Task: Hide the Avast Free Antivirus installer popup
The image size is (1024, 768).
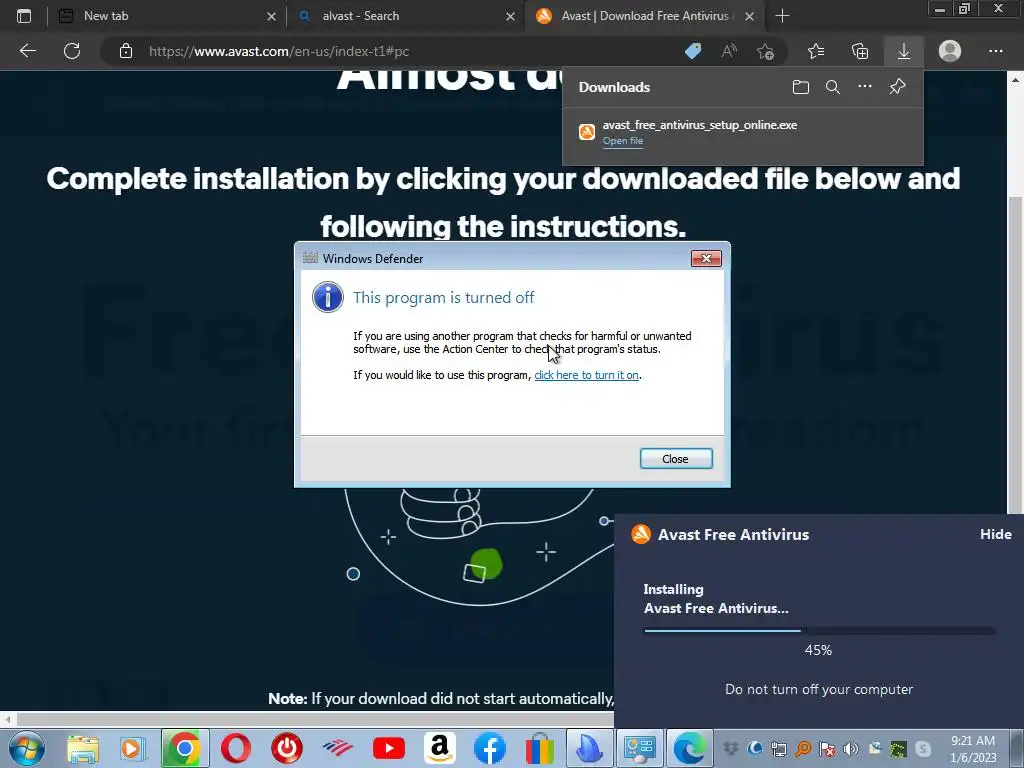Action: pos(995,534)
